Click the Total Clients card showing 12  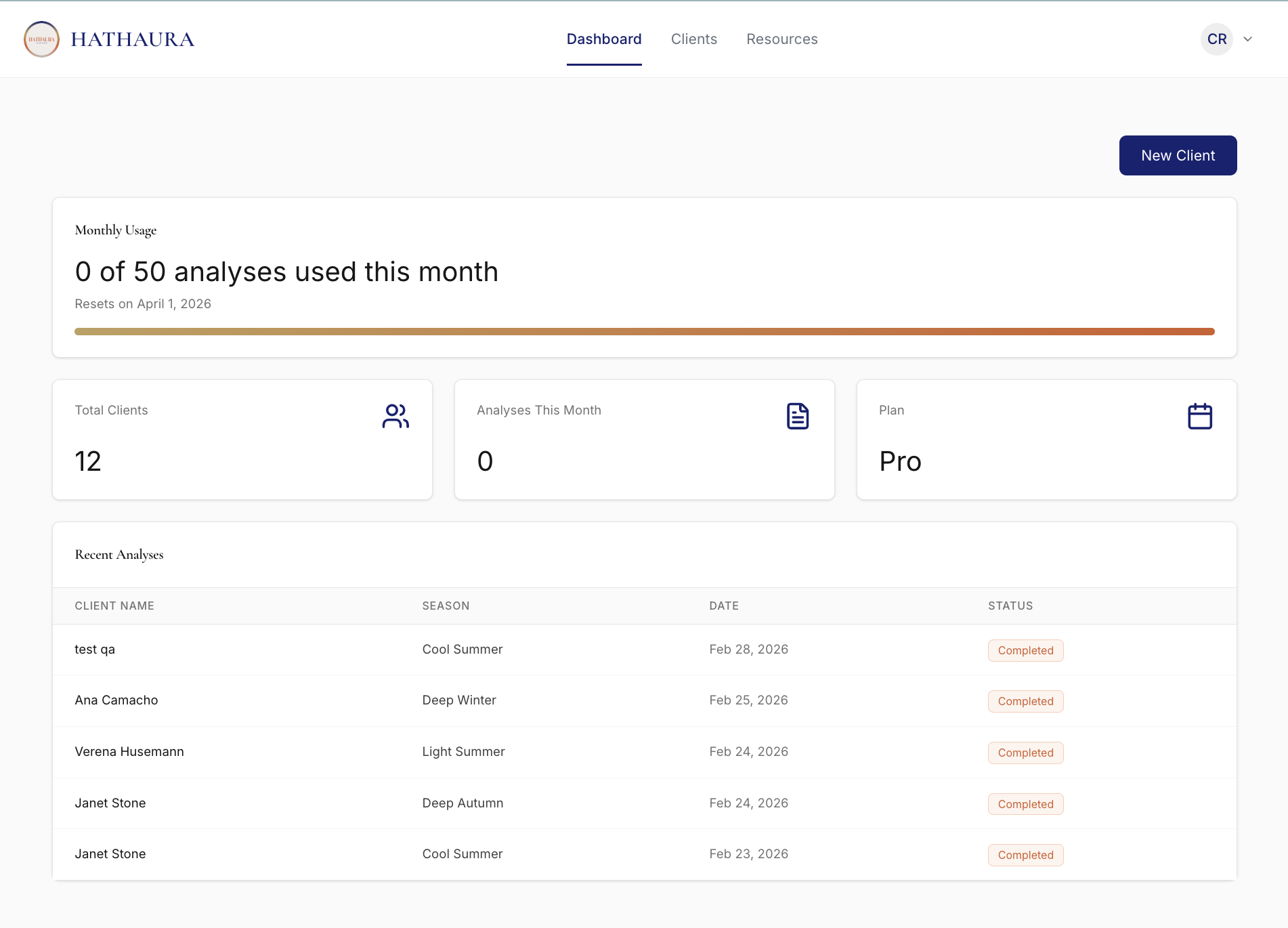click(x=242, y=440)
